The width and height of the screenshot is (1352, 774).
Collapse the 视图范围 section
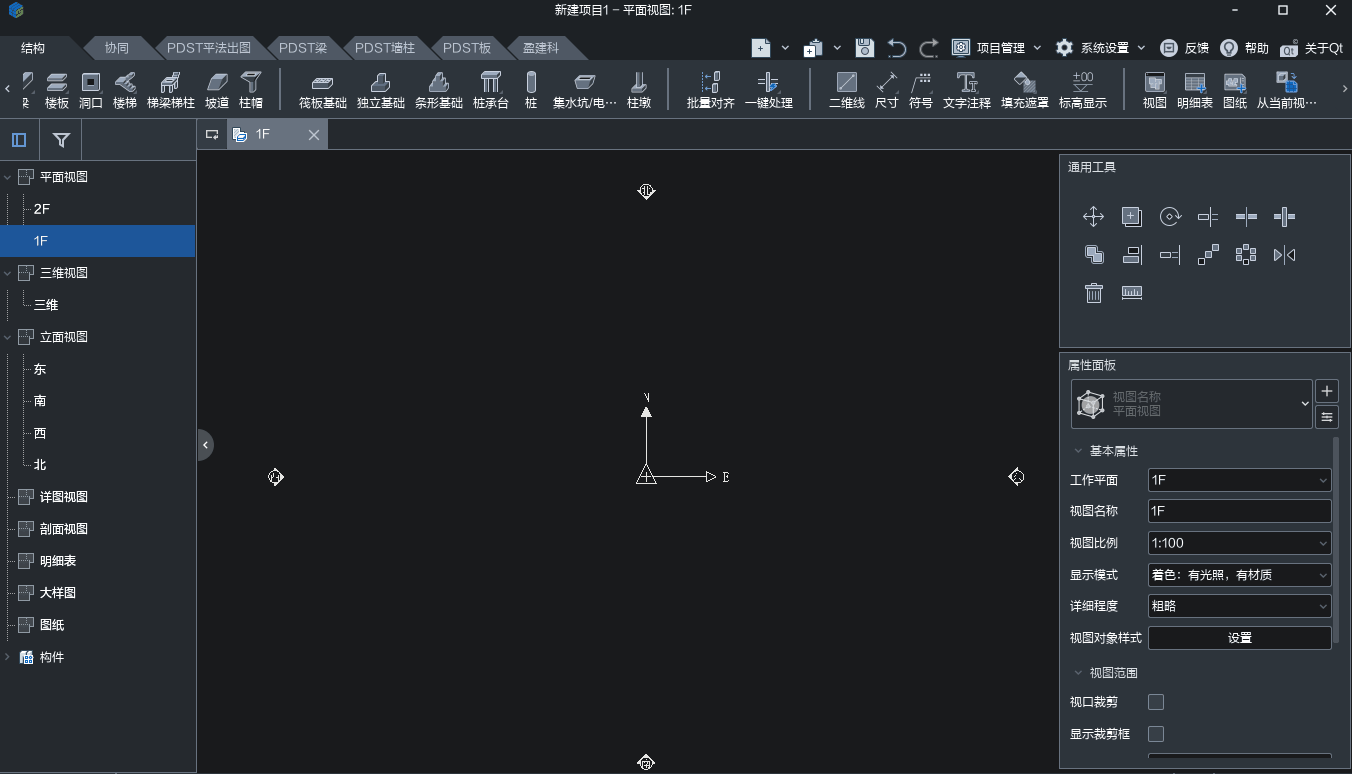[1079, 673]
